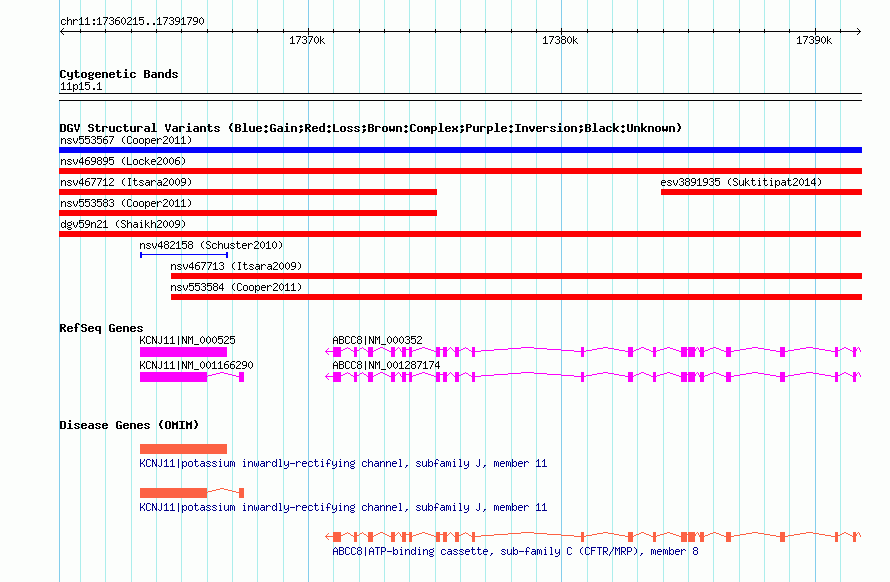The image size is (890, 582).
Task: Select the KCNJ11|NM_001166290 gene label
Action: [x=196, y=365]
